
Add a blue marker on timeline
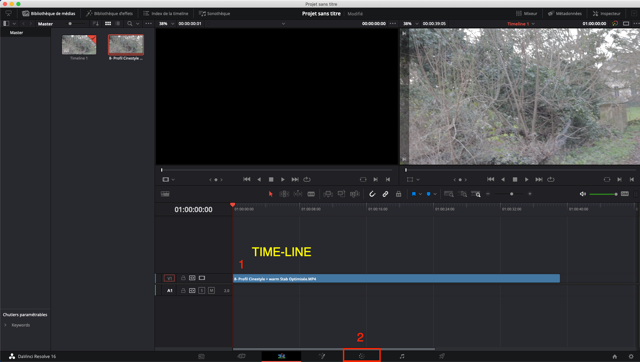(x=428, y=194)
